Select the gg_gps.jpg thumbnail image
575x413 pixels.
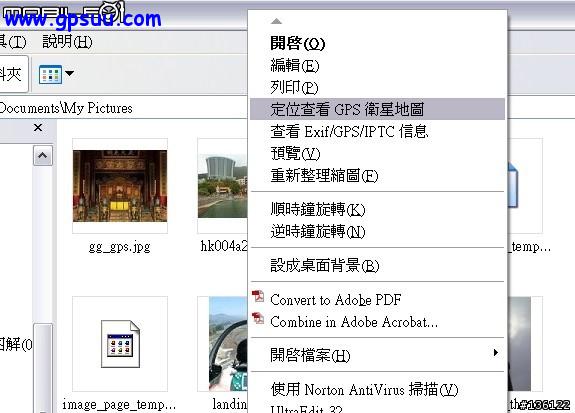pos(120,186)
